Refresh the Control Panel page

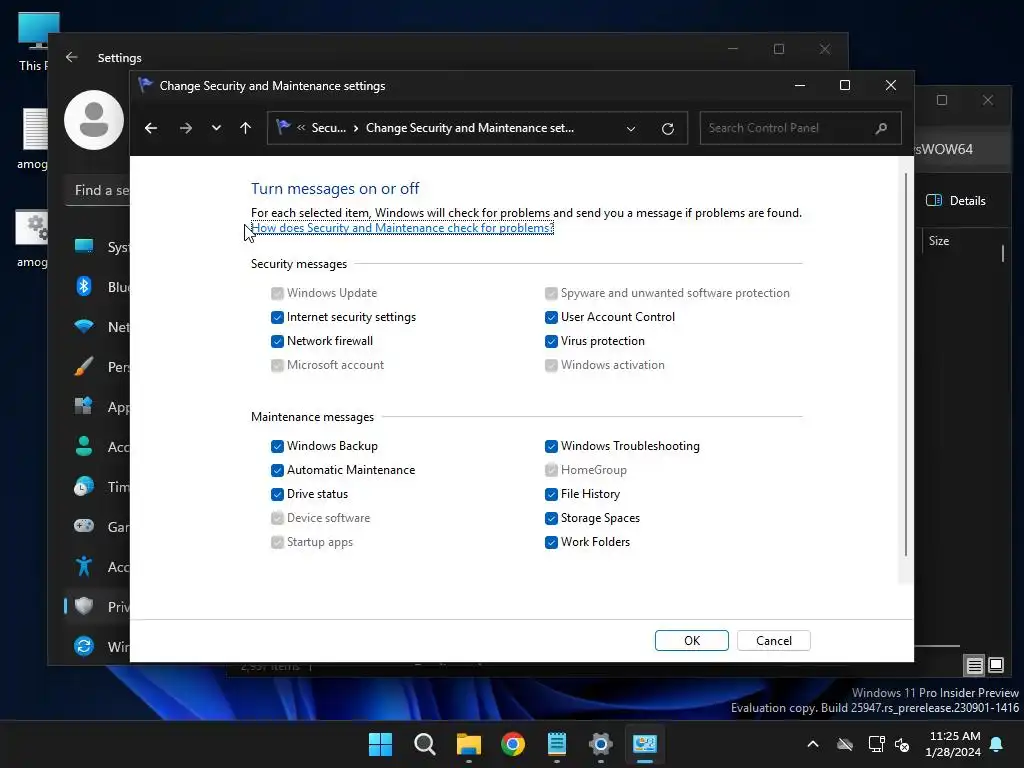[x=667, y=129]
